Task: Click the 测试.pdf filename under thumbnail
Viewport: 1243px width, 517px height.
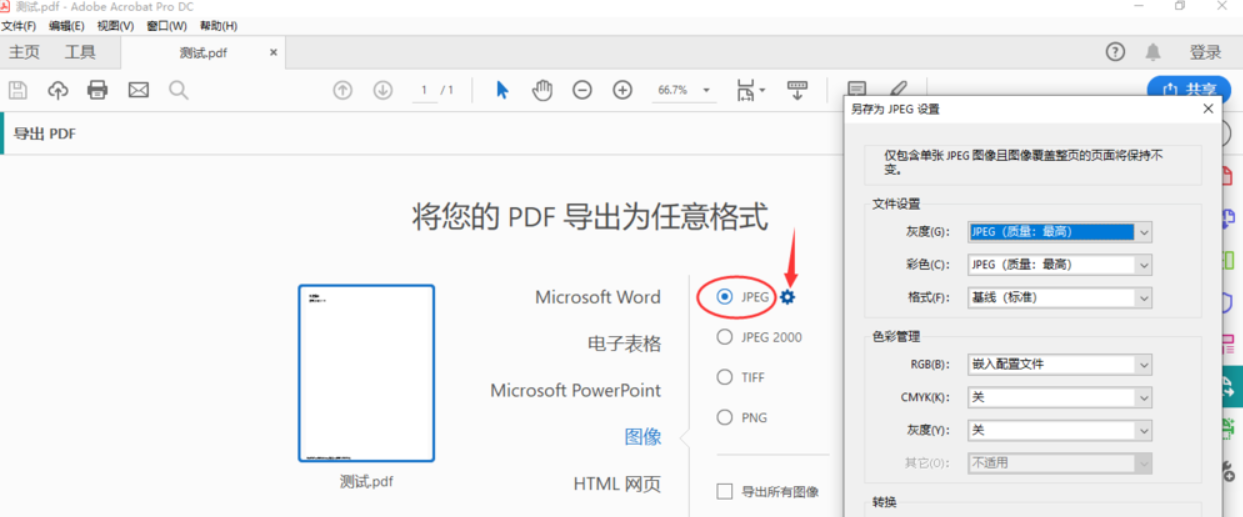Action: (366, 481)
